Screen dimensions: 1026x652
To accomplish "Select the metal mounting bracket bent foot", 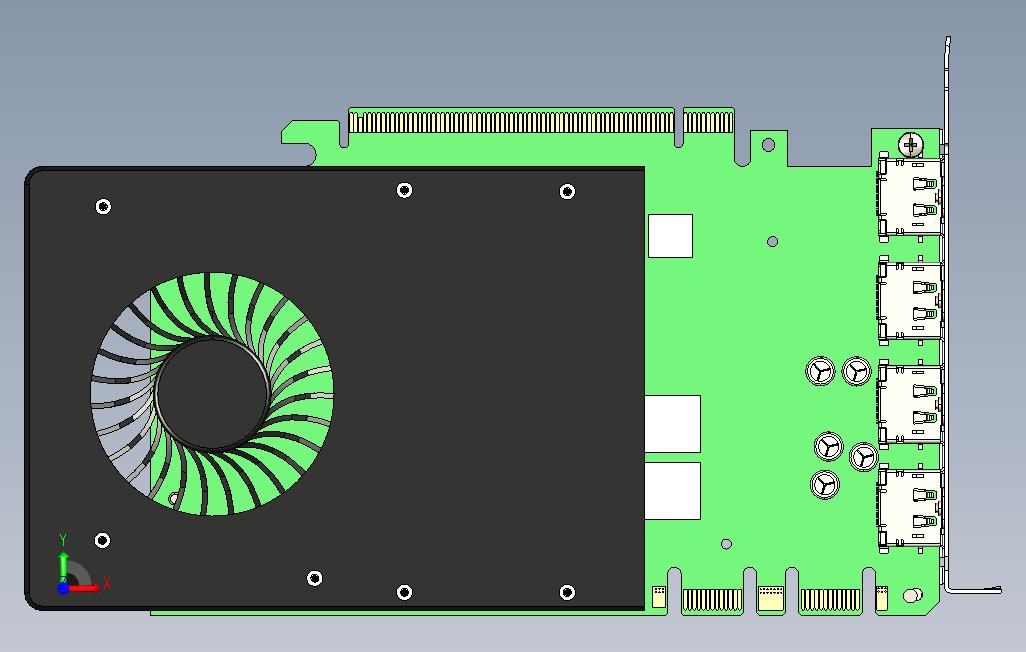I will pos(974,590).
